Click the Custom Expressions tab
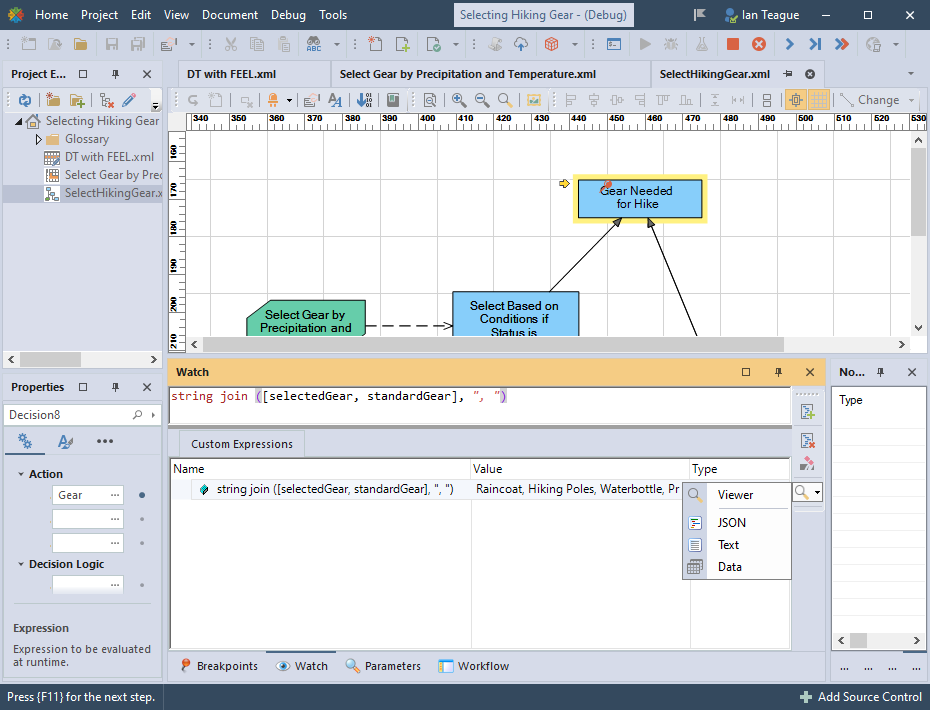The image size is (930, 710). 241,444
